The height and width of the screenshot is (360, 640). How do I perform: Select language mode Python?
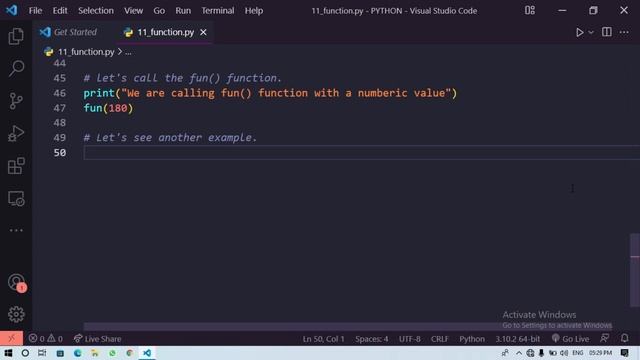coord(472,339)
